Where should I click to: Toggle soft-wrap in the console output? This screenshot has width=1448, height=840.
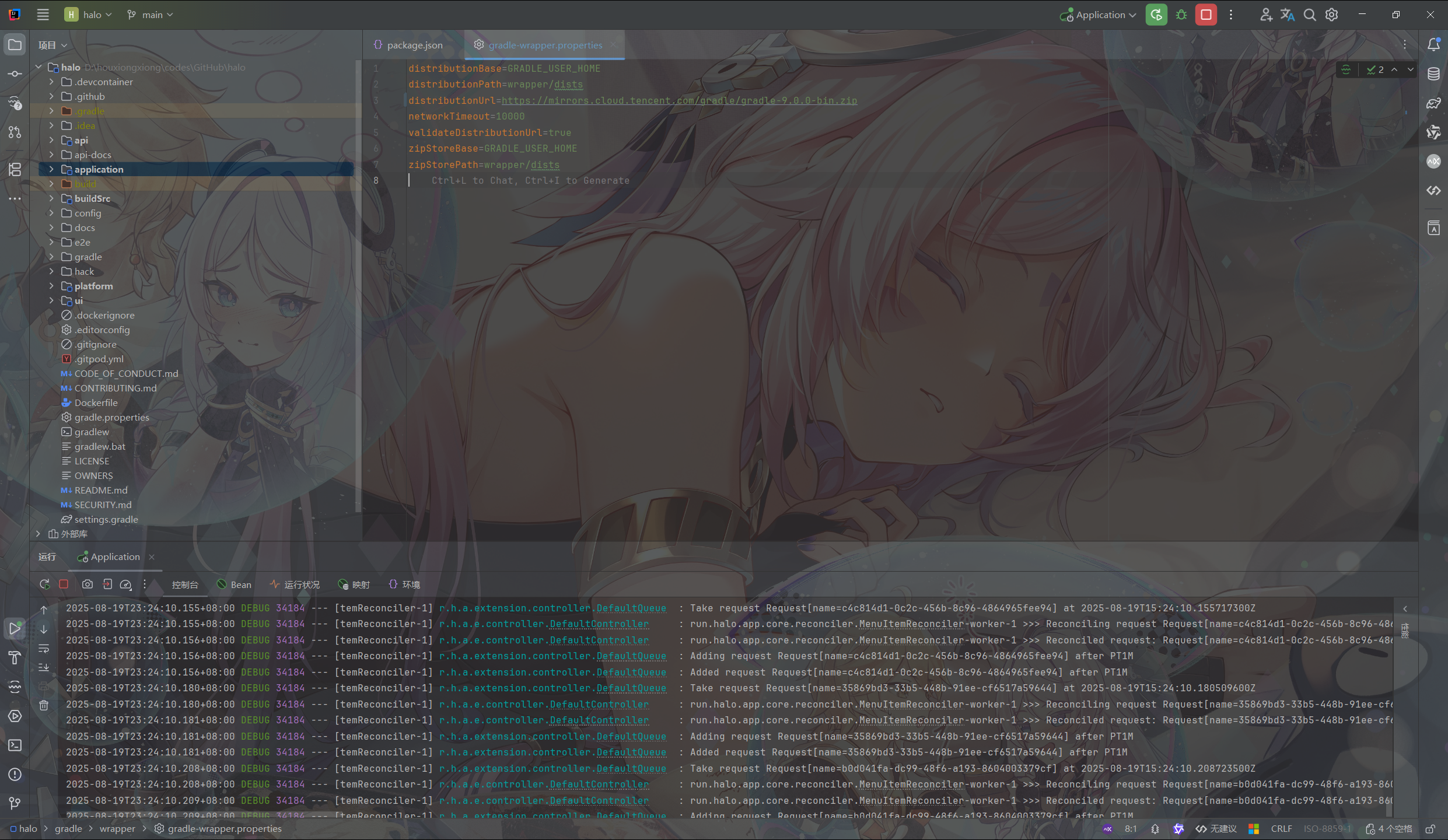(44, 649)
